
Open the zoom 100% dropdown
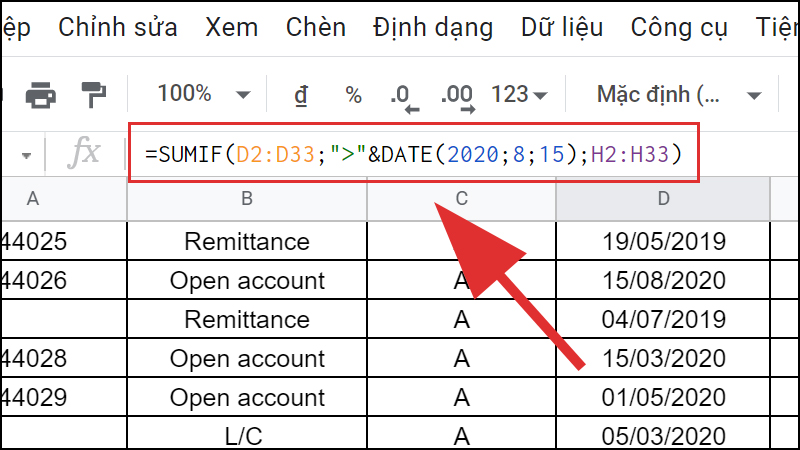(x=204, y=95)
